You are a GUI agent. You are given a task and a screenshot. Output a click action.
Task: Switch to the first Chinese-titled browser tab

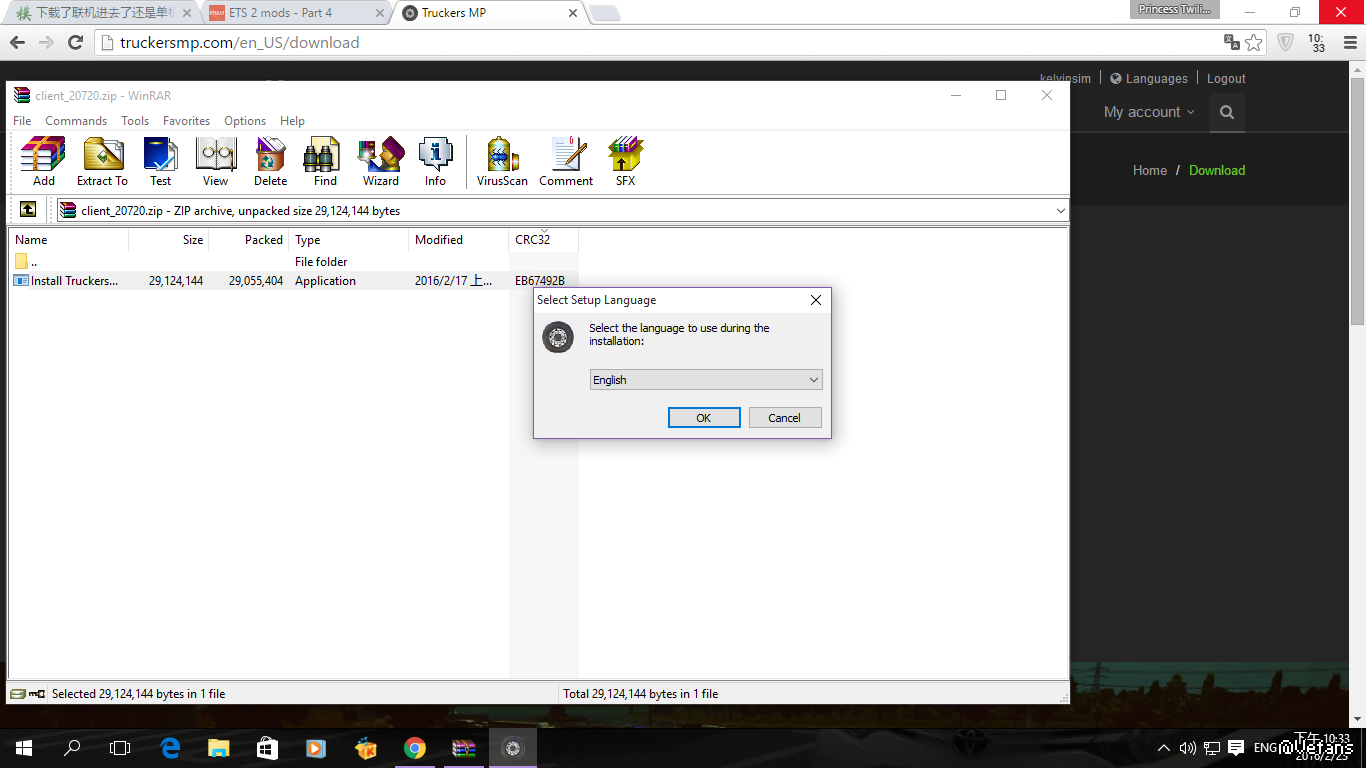103,13
